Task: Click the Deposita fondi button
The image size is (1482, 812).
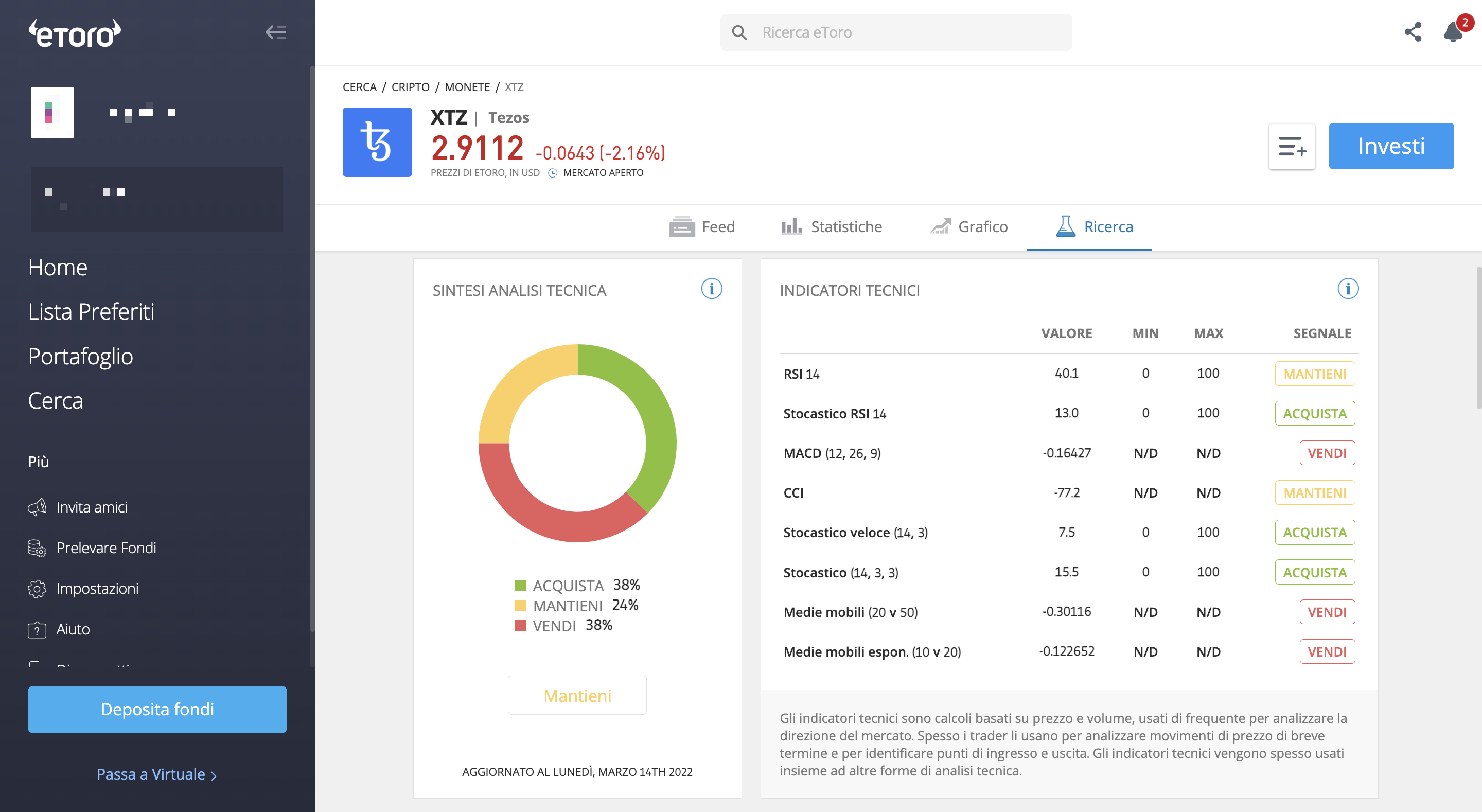Action: pyautogui.click(x=157, y=710)
